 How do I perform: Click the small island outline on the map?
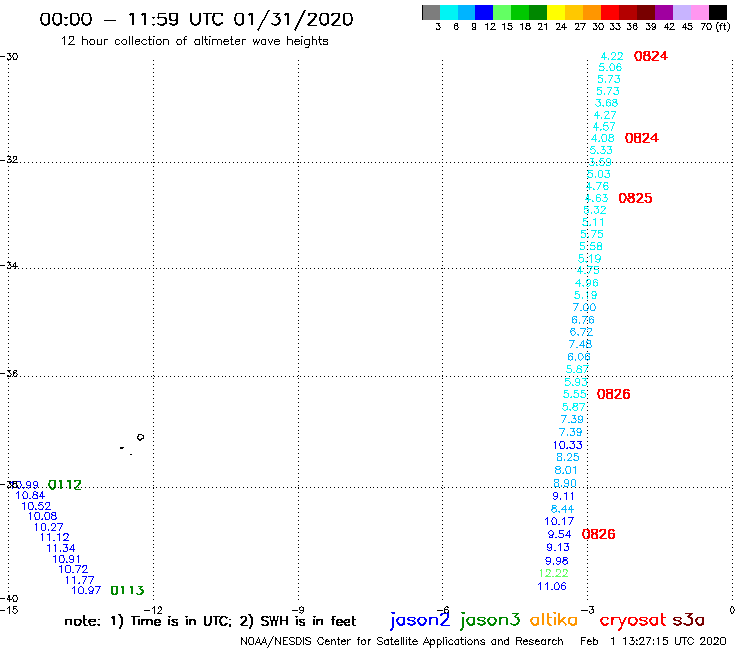click(140, 437)
